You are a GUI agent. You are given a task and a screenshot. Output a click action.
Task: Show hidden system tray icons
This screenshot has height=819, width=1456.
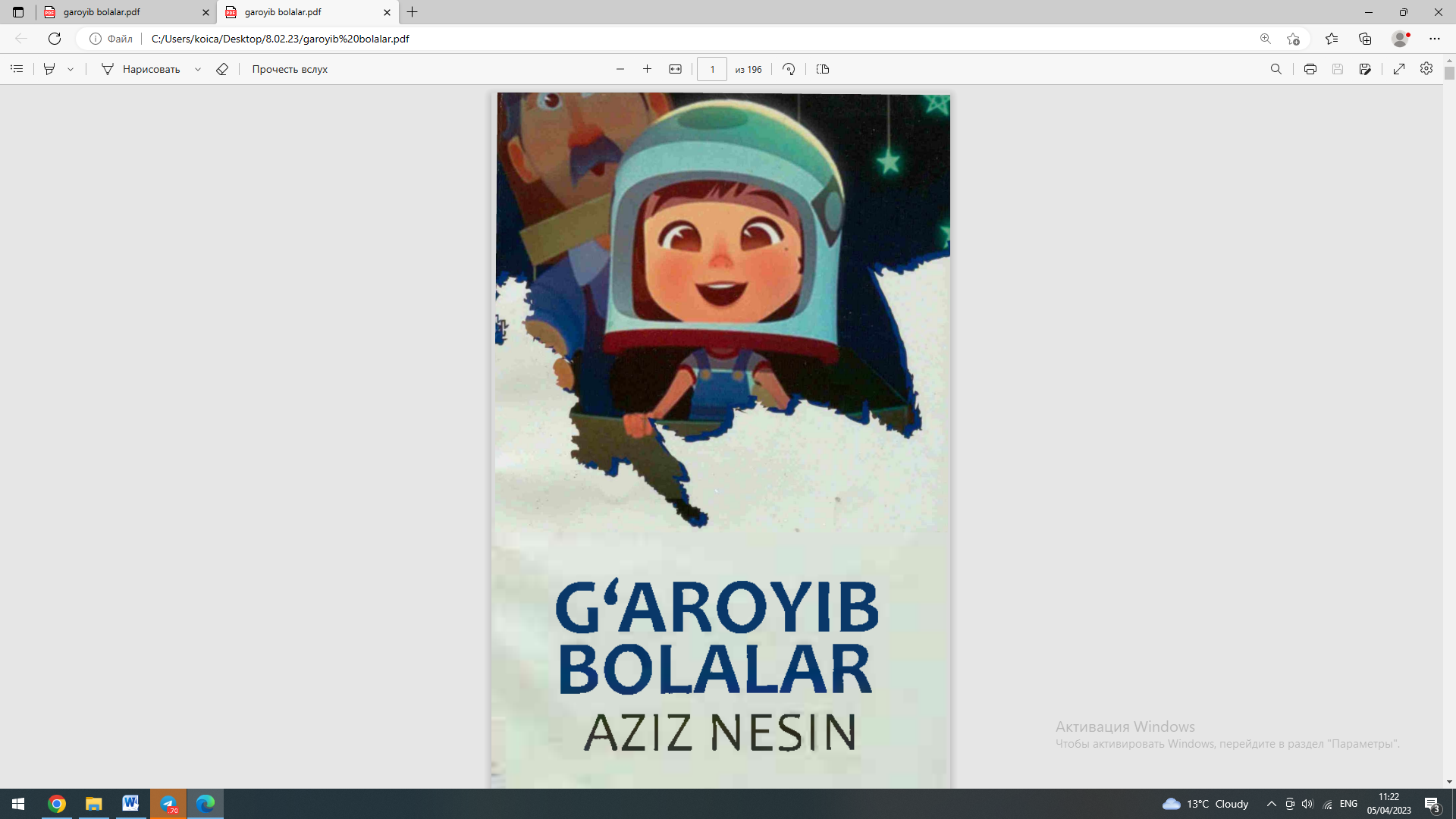pos(1272,804)
